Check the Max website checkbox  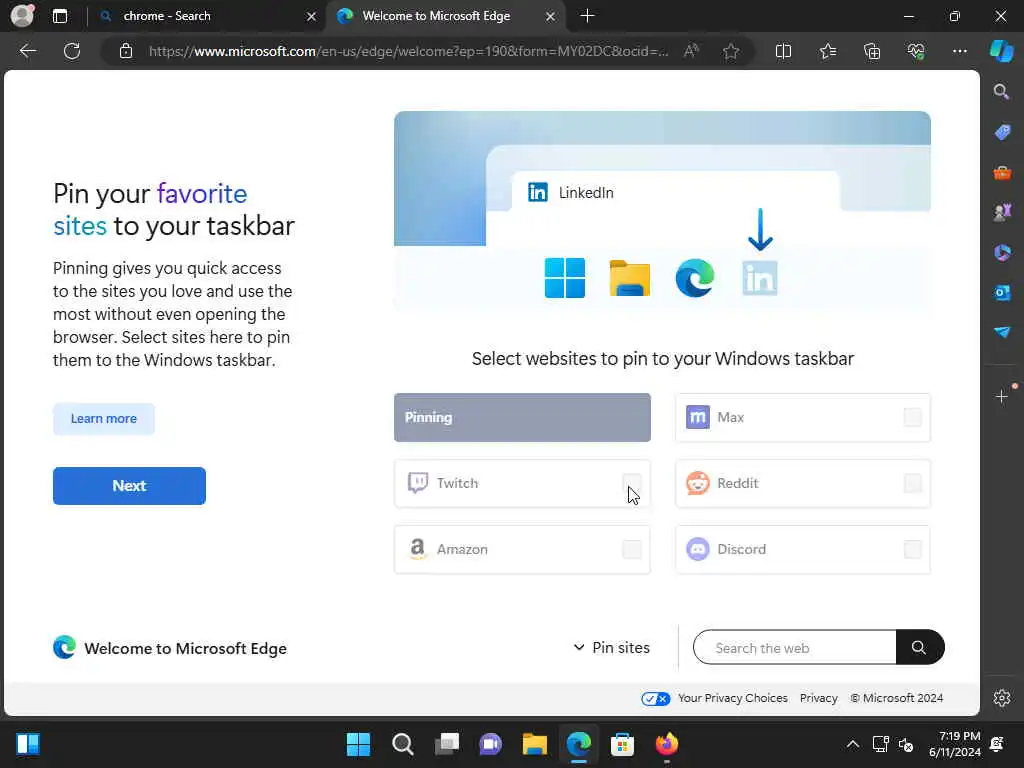click(x=912, y=417)
